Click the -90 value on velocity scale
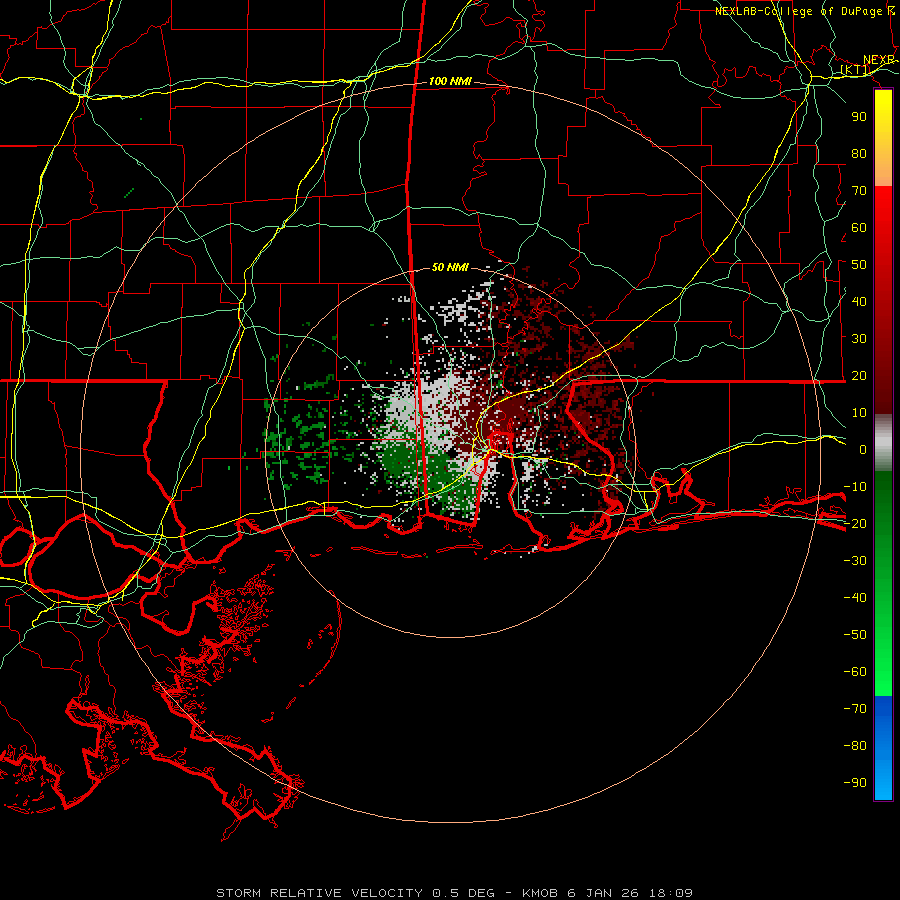Screen dimensions: 900x900 pyautogui.click(x=855, y=783)
